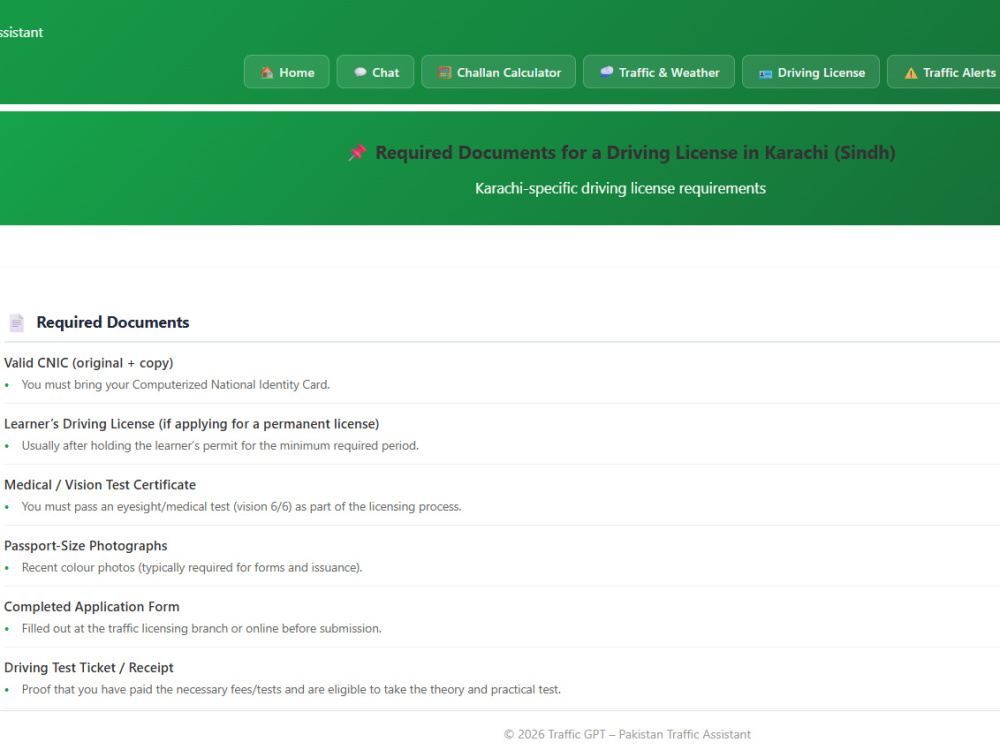Click the 2026 Traffic GPT copyright footer
Viewport: 1000px width, 750px height.
(627, 734)
